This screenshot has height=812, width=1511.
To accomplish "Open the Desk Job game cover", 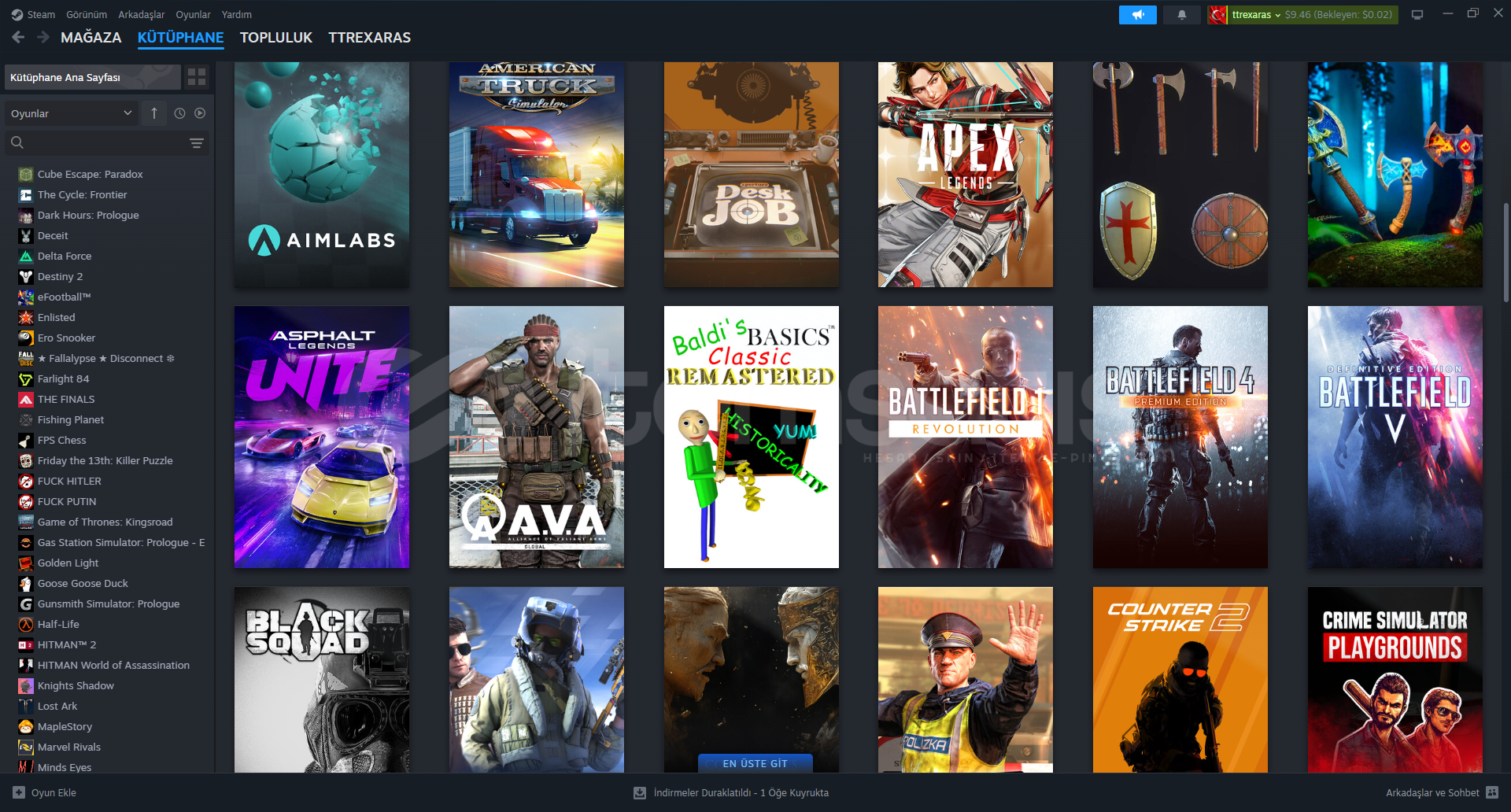I will click(752, 175).
